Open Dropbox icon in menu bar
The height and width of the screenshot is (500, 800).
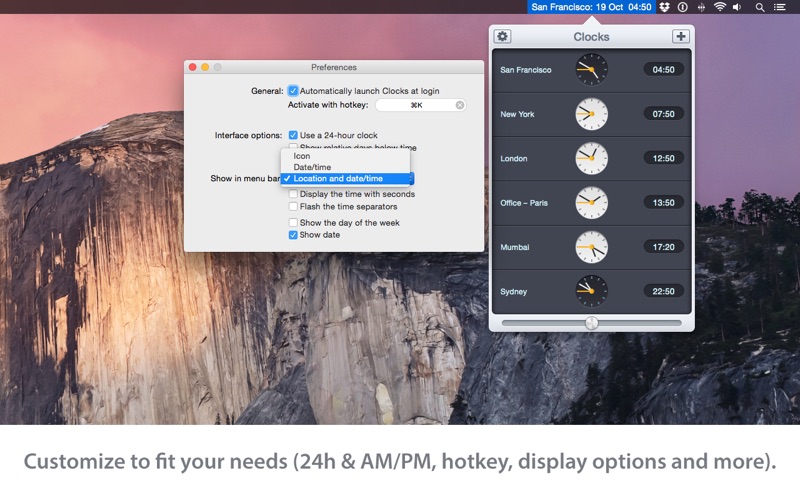tap(664, 7)
